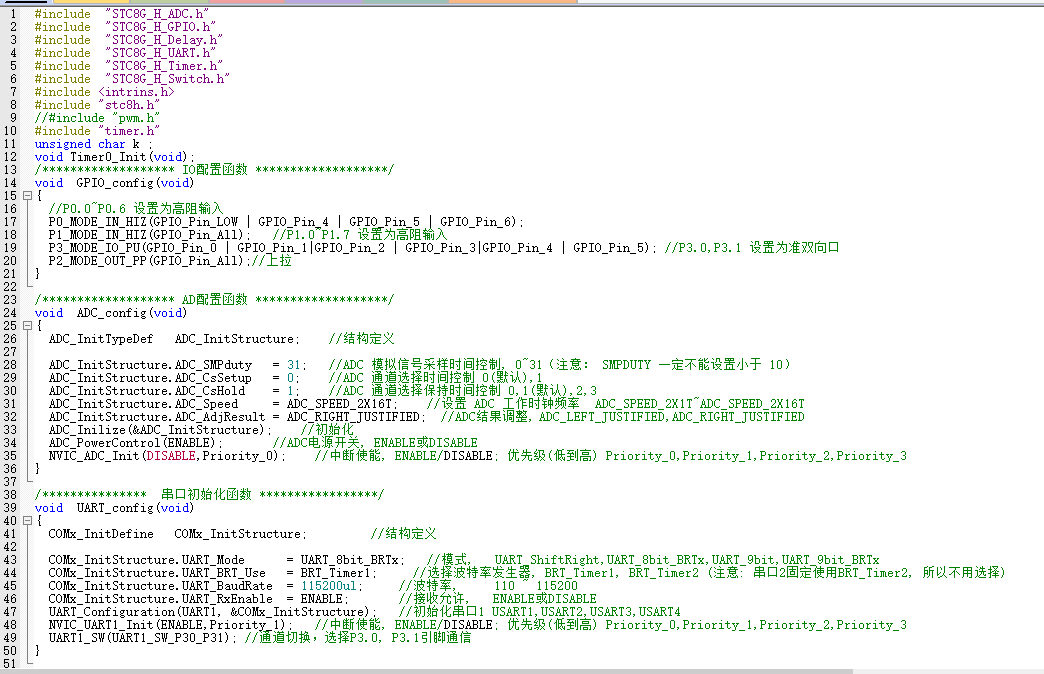Click the Timer0_Init prototype on line 12
This screenshot has height=674, width=1044.
click(115, 157)
